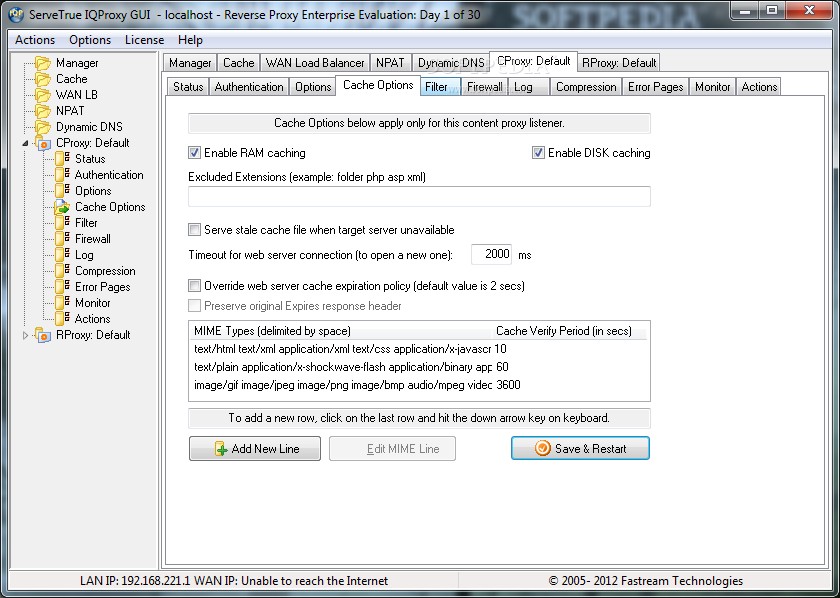Click the Cache folder icon in the tree
Image resolution: width=840 pixels, height=598 pixels.
[43, 79]
